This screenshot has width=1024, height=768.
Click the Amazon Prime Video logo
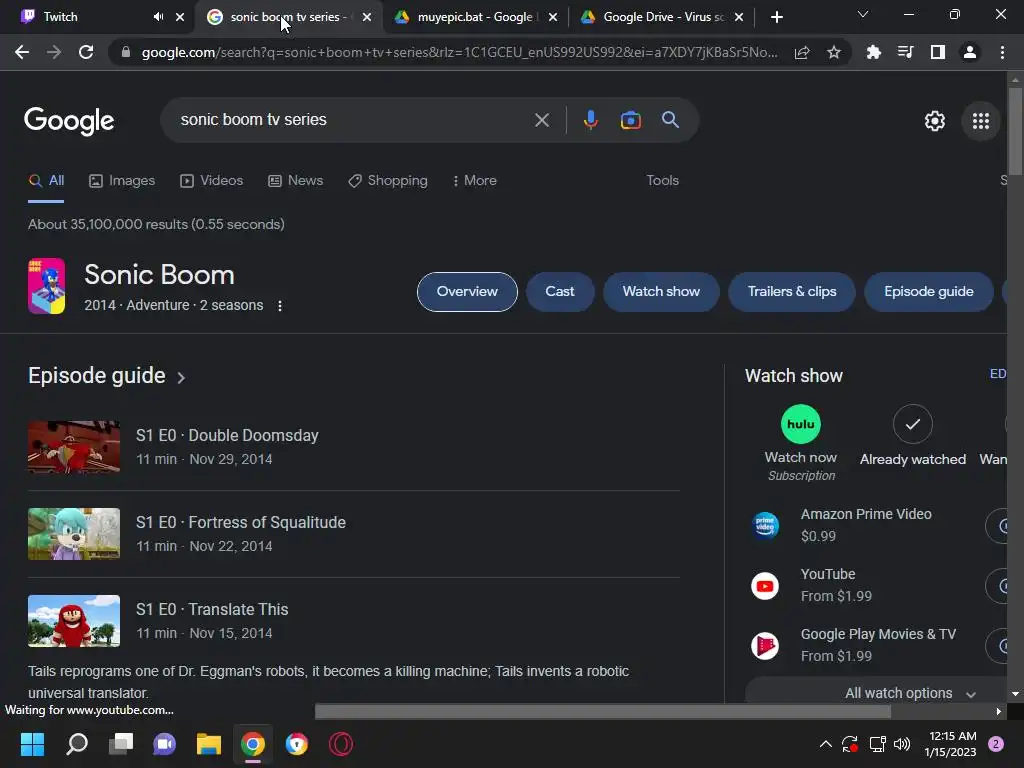click(765, 525)
